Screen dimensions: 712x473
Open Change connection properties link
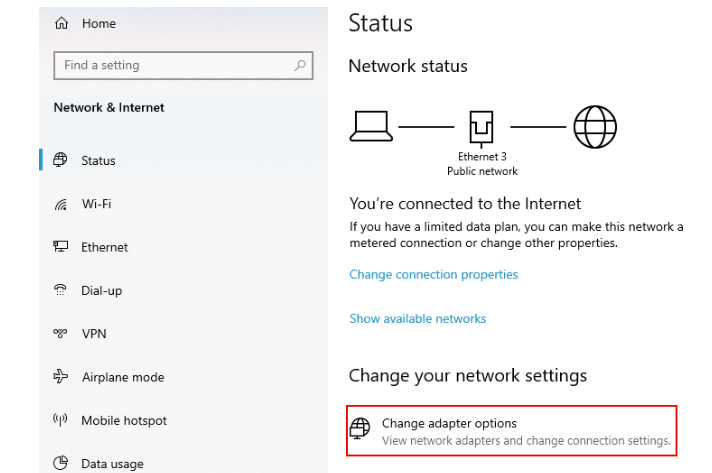[x=434, y=275]
